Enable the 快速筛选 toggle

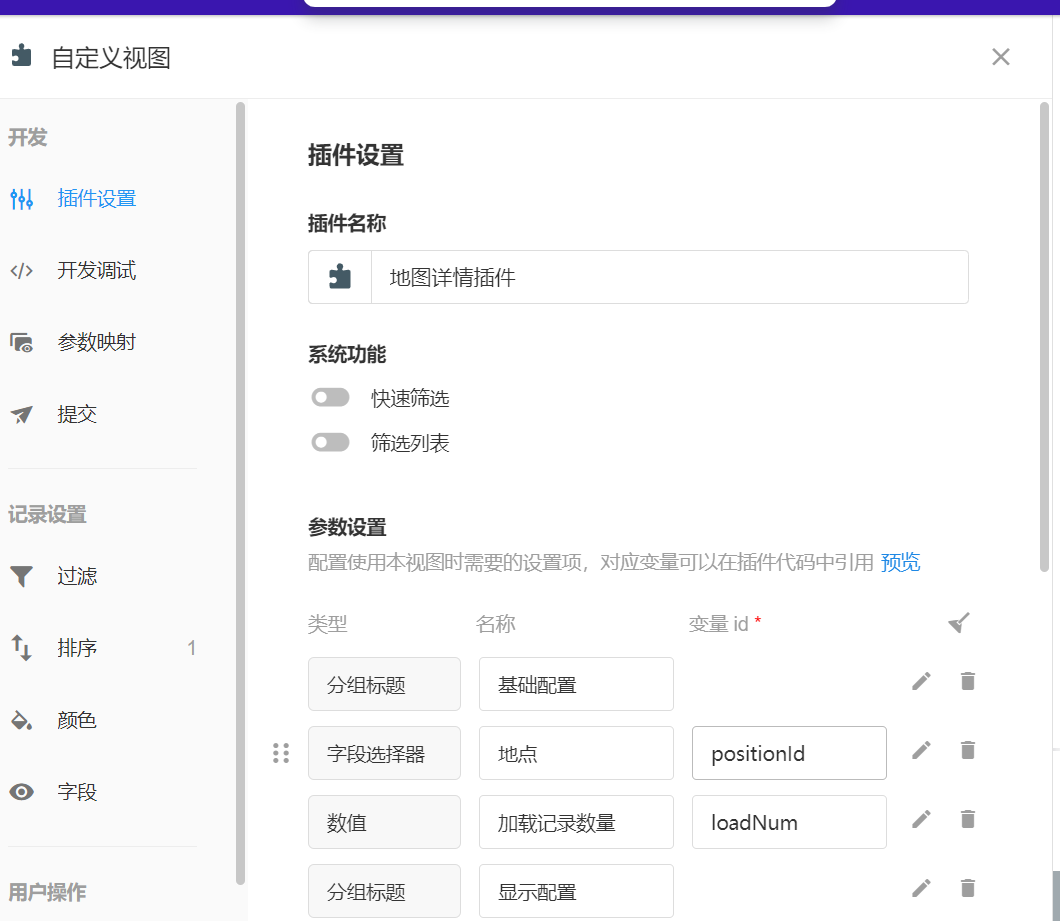(x=331, y=398)
